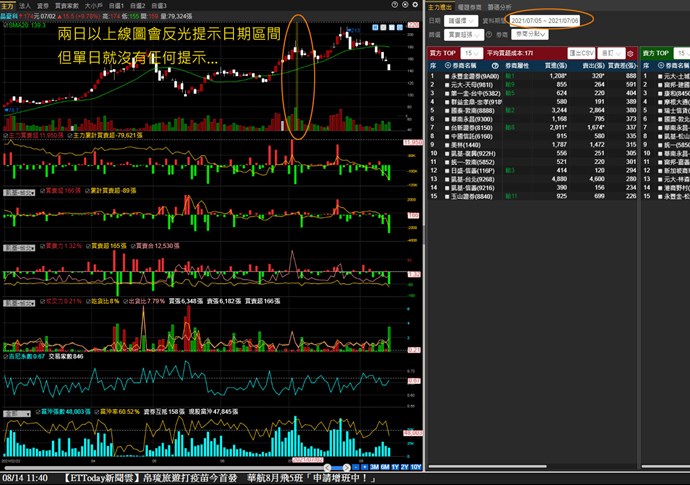The width and height of the screenshot is (690, 485).
Task: Tick the checkbox for 美林(1440)
Action: [445, 171]
